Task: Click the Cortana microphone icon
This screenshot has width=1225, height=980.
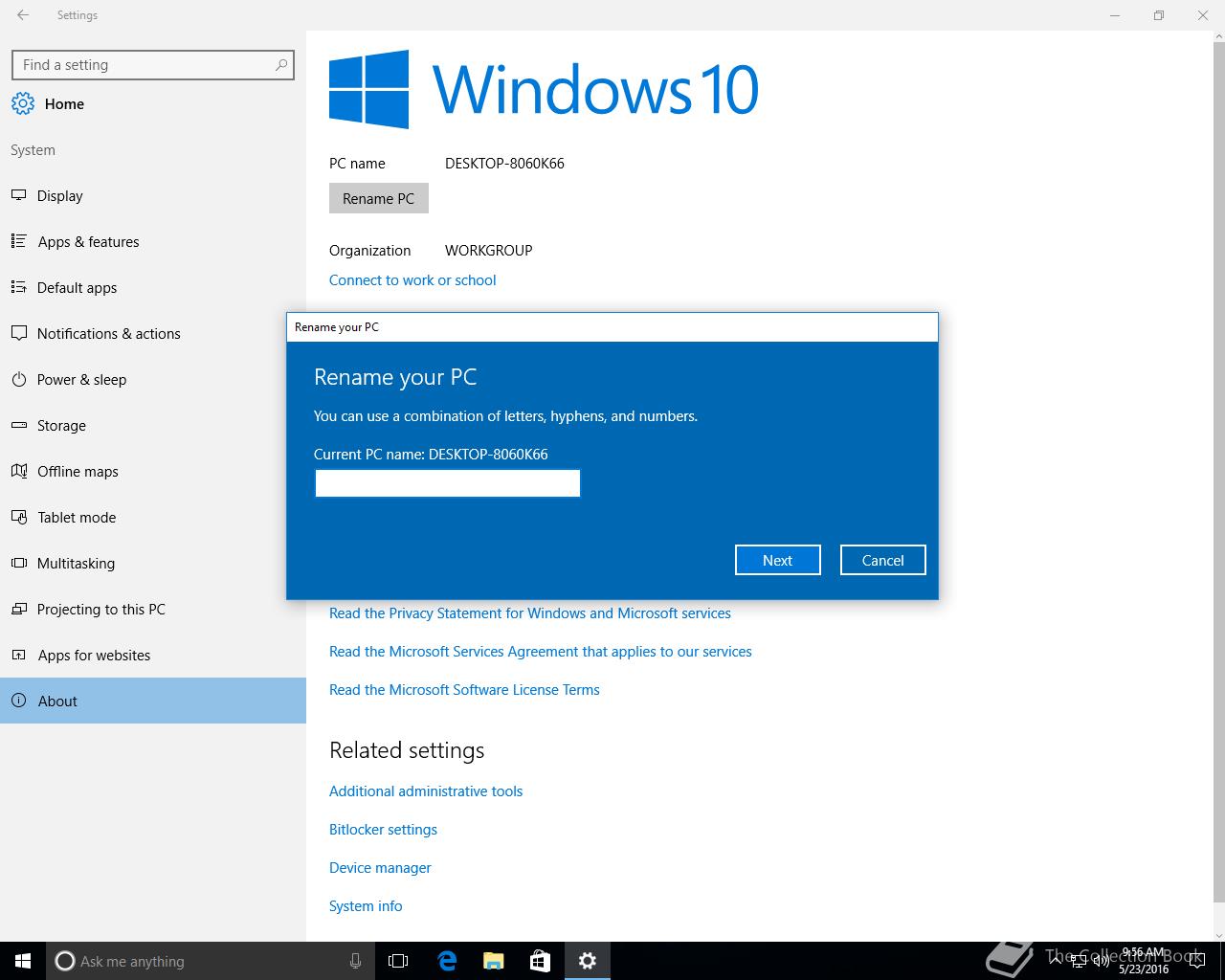Action: click(x=355, y=961)
